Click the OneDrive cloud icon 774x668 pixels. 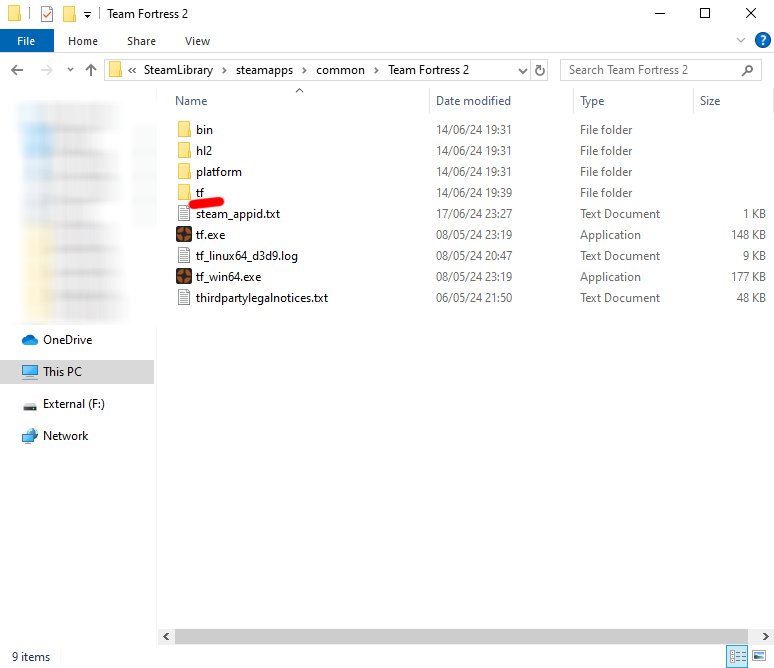[x=30, y=340]
